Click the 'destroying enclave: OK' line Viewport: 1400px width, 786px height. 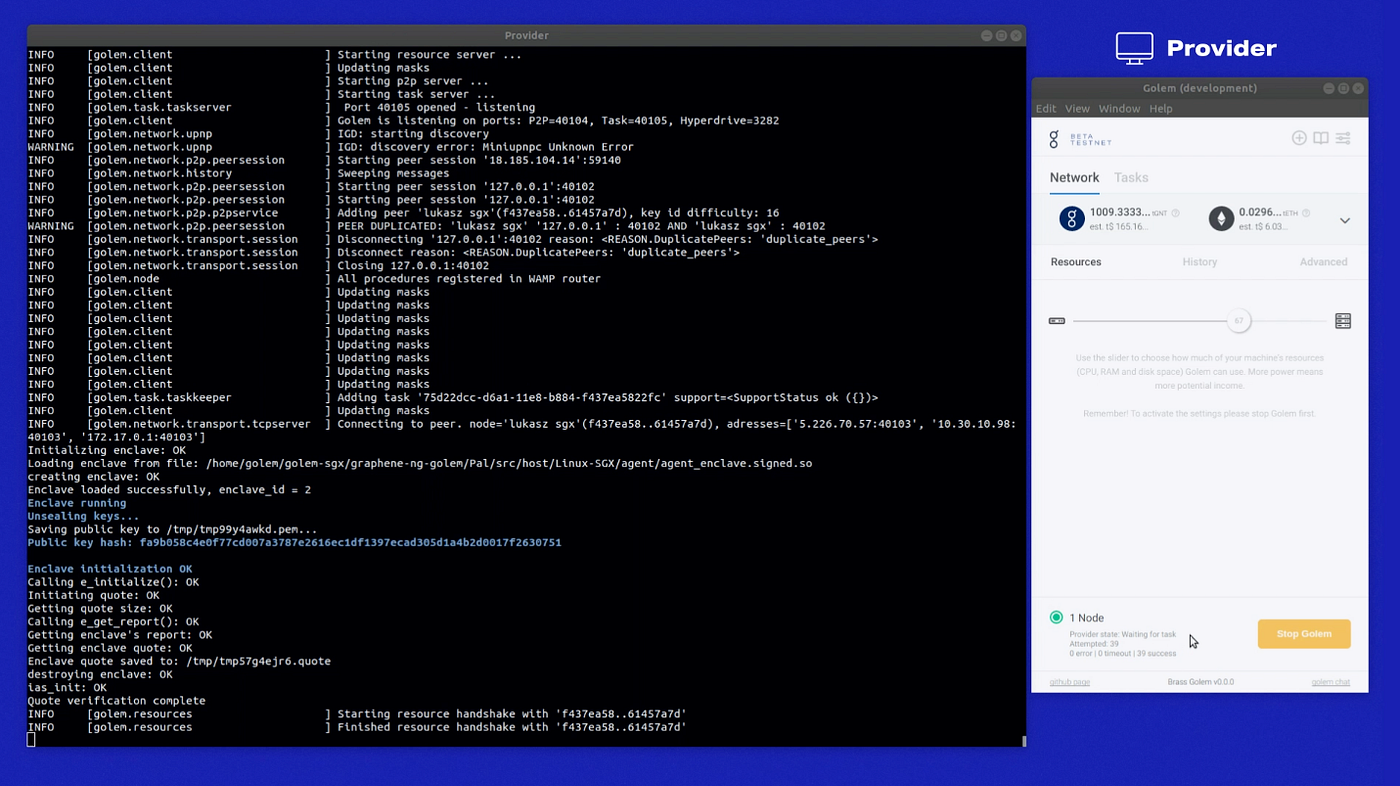100,674
